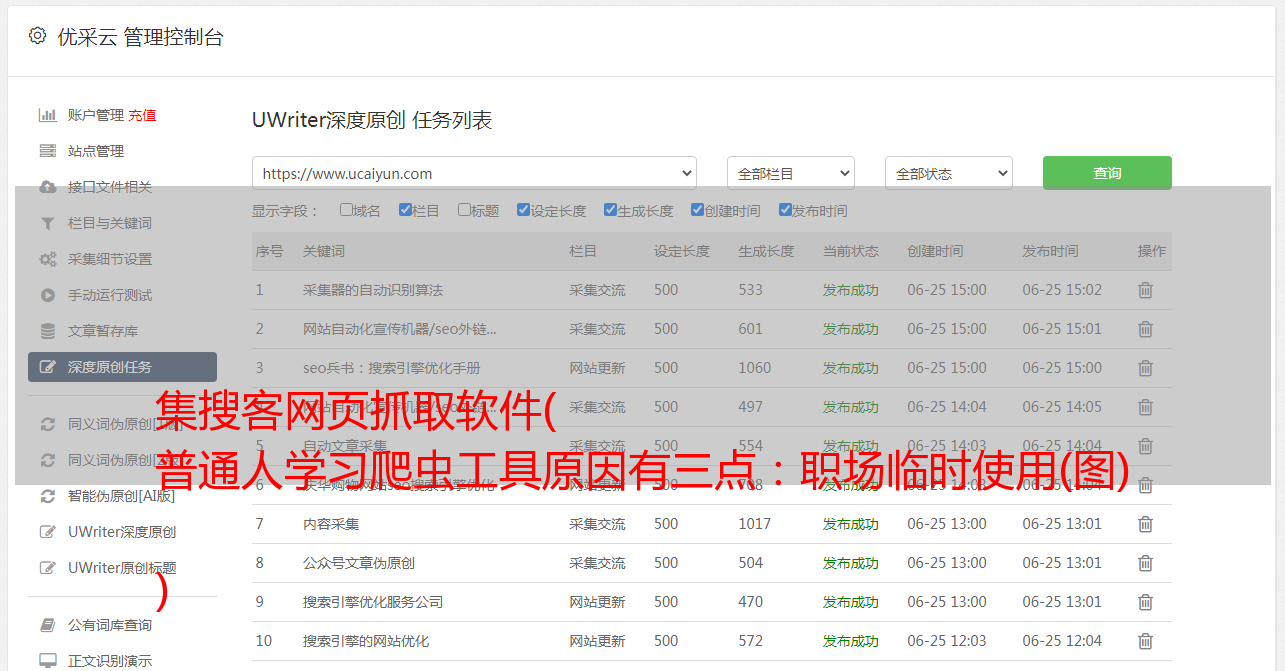1285x671 pixels.
Task: Toggle the 标题 field checkbox
Action: [x=464, y=210]
